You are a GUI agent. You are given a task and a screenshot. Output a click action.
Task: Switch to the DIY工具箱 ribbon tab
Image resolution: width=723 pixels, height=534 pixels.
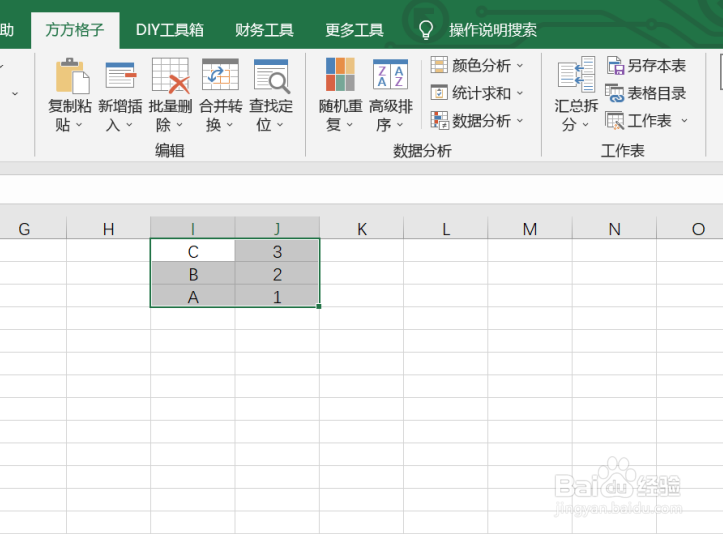pyautogui.click(x=170, y=30)
